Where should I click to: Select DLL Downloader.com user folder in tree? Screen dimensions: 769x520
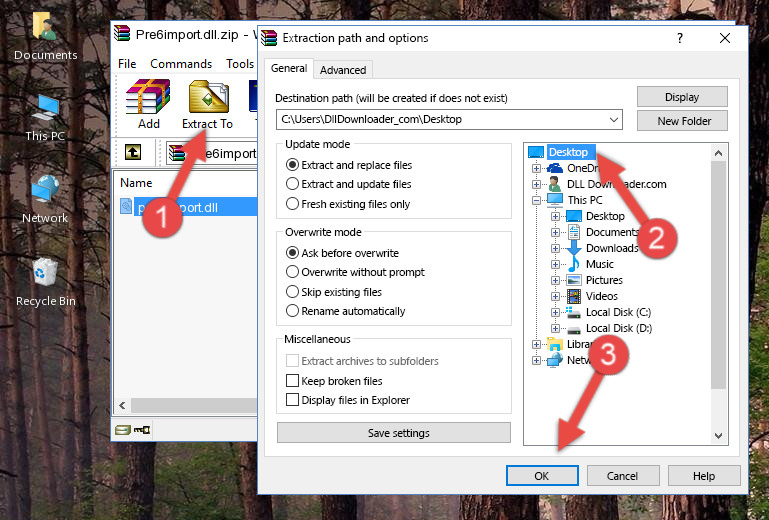coord(616,184)
